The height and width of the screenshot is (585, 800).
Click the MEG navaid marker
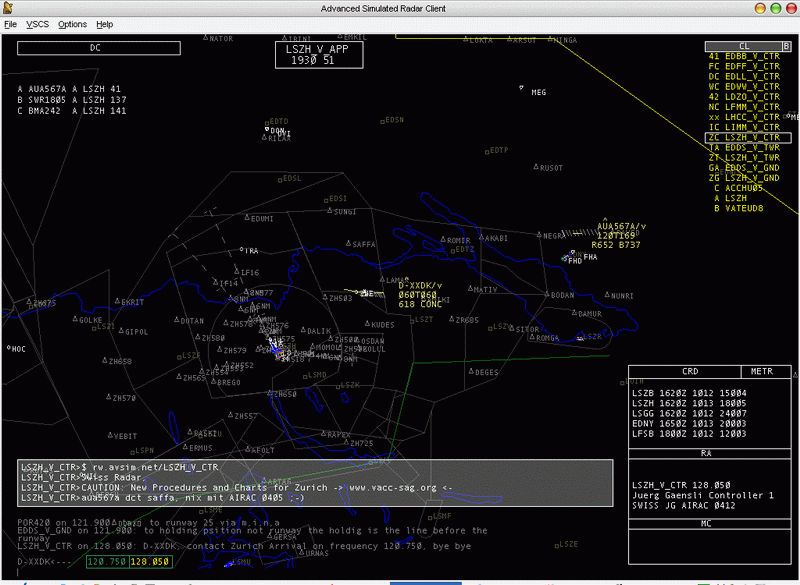click(x=522, y=88)
